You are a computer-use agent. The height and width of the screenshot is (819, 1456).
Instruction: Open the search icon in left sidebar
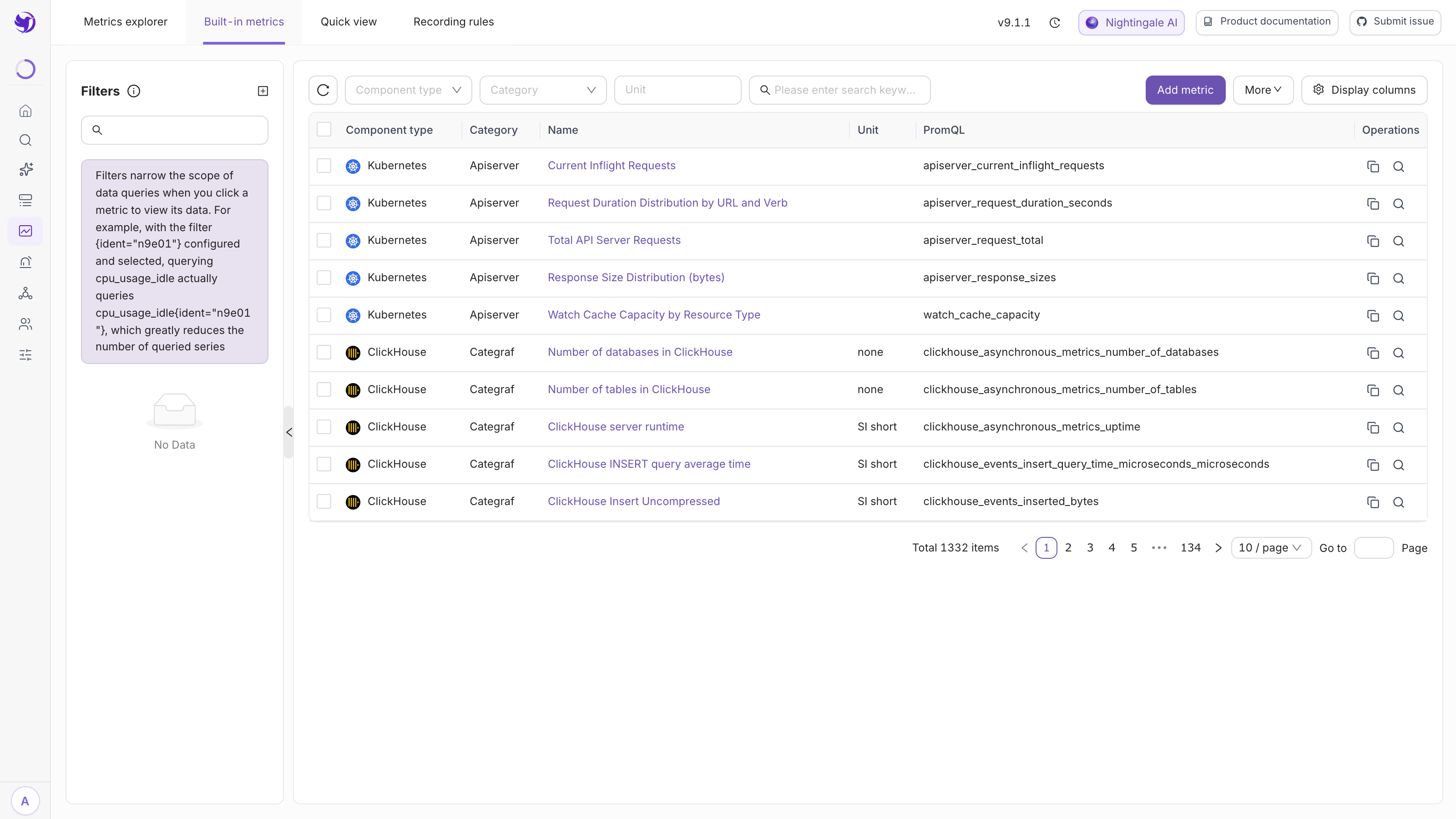point(25,140)
